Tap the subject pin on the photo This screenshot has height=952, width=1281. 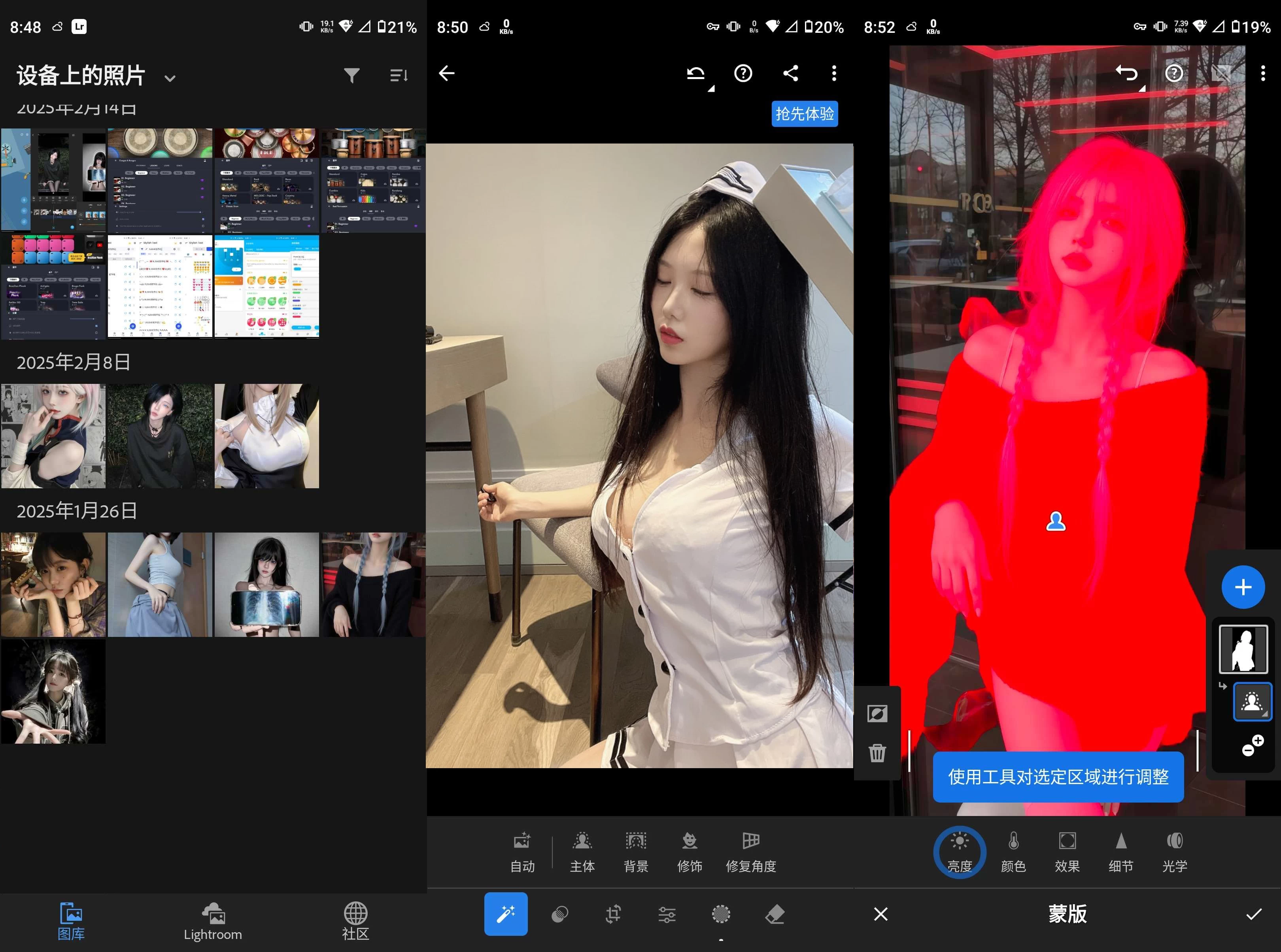click(1056, 521)
